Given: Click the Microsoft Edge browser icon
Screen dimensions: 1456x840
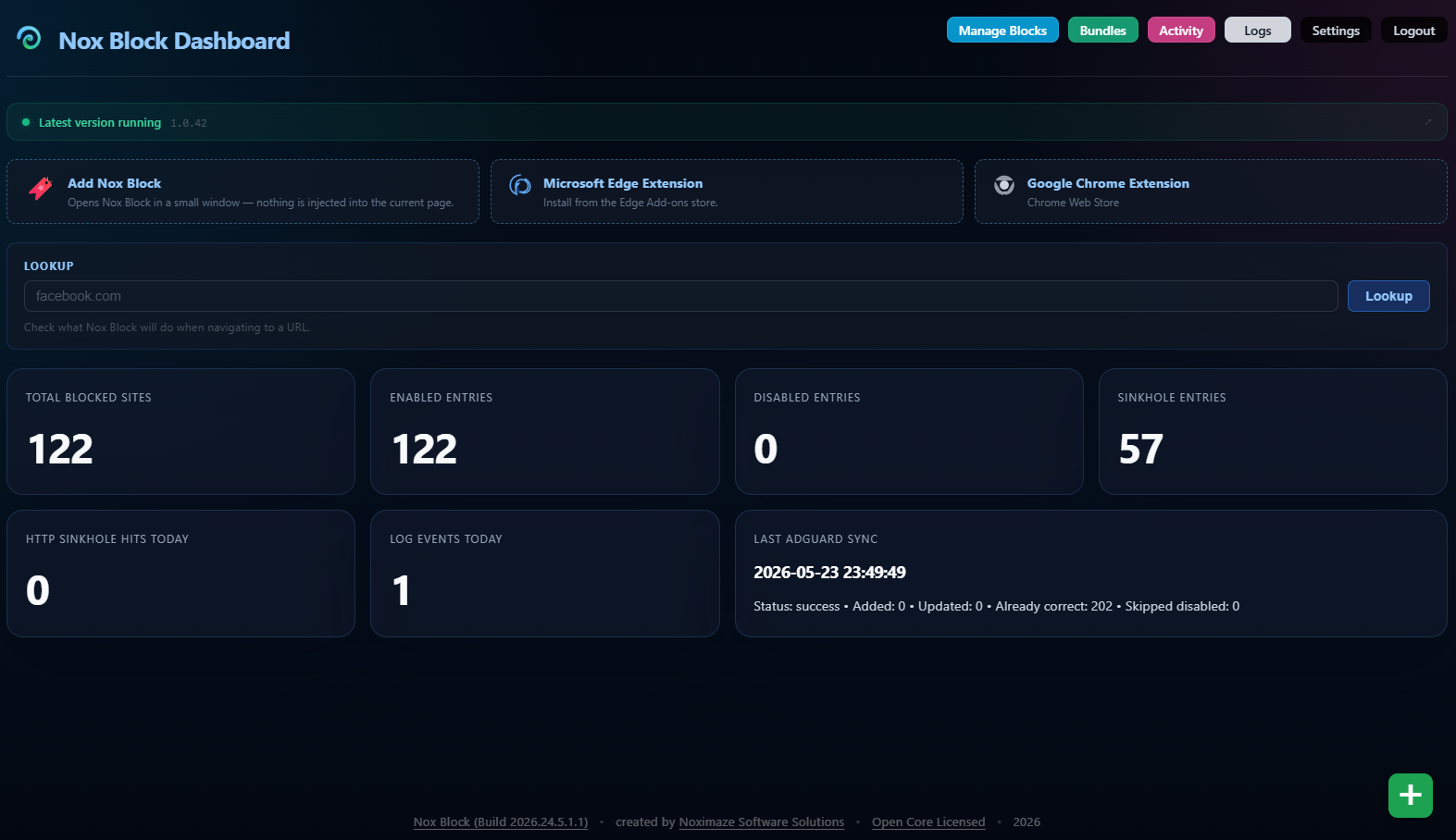Looking at the screenshot, I should 520,185.
